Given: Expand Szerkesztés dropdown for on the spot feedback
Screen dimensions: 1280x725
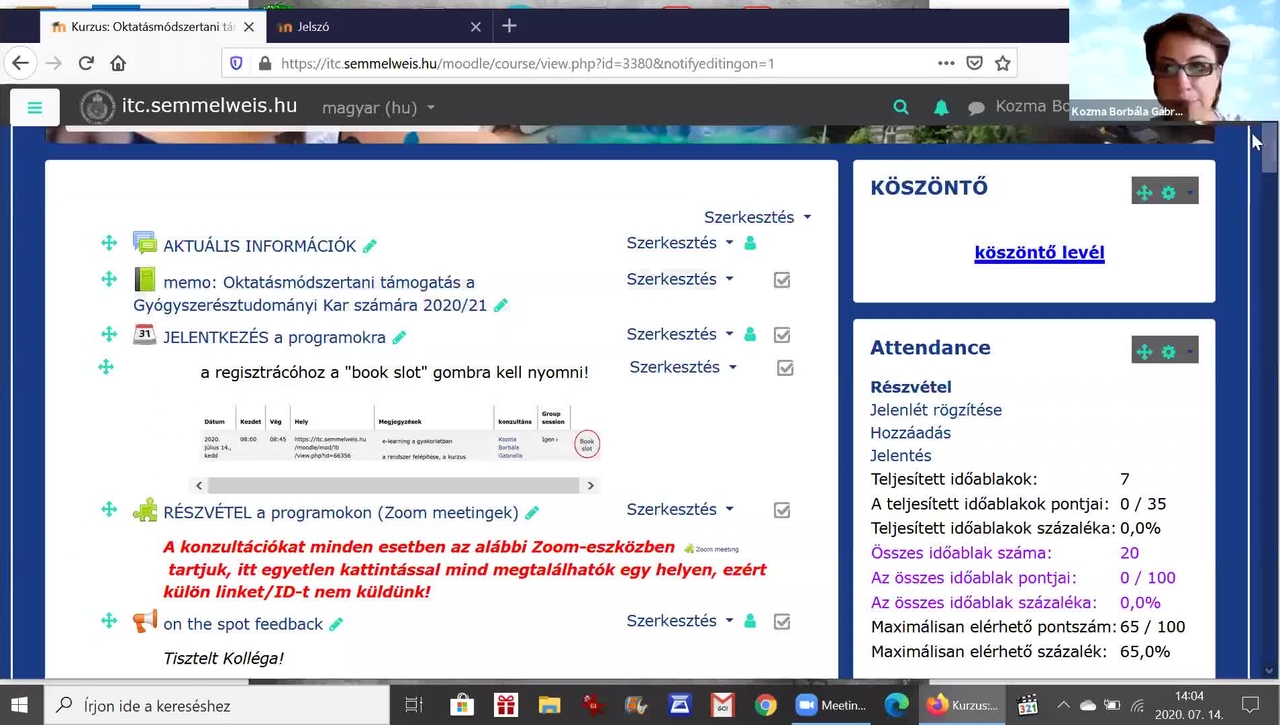Looking at the screenshot, I should [680, 621].
